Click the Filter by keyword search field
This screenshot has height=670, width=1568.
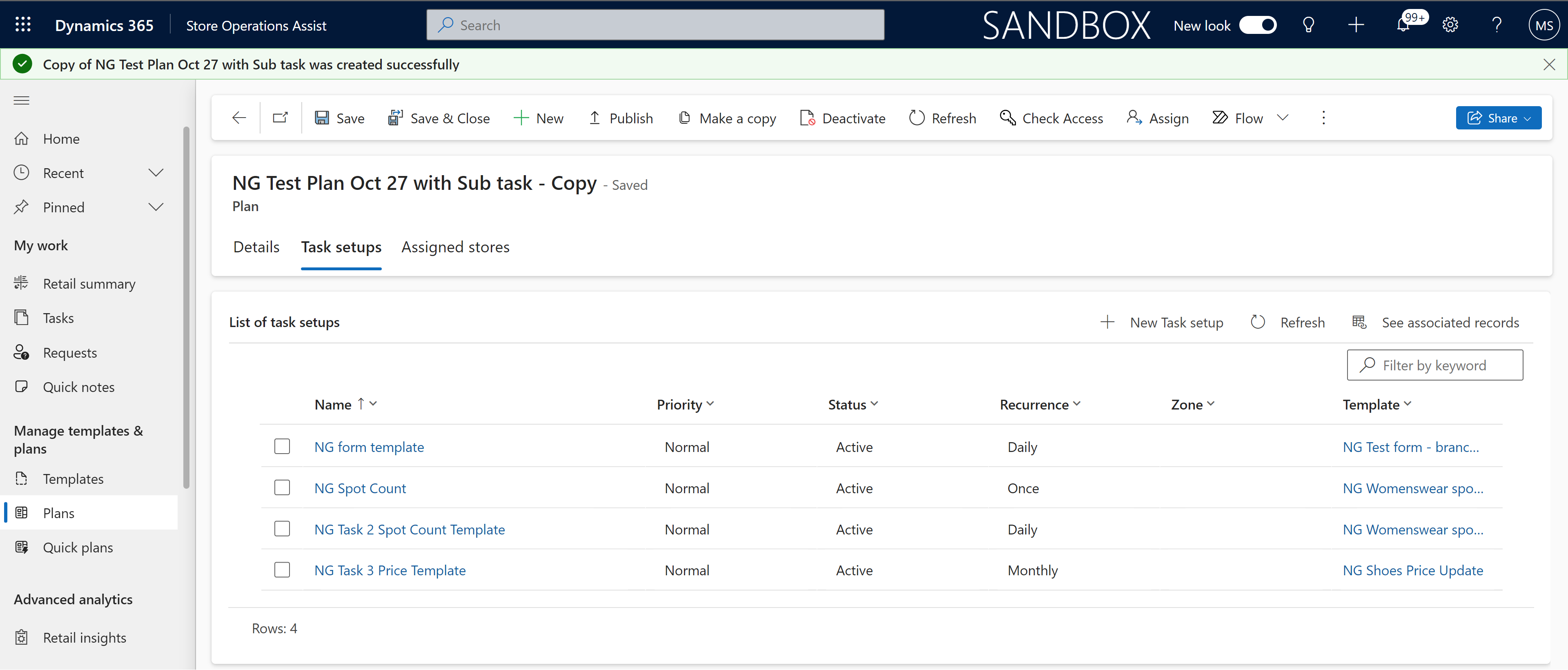click(x=1436, y=365)
